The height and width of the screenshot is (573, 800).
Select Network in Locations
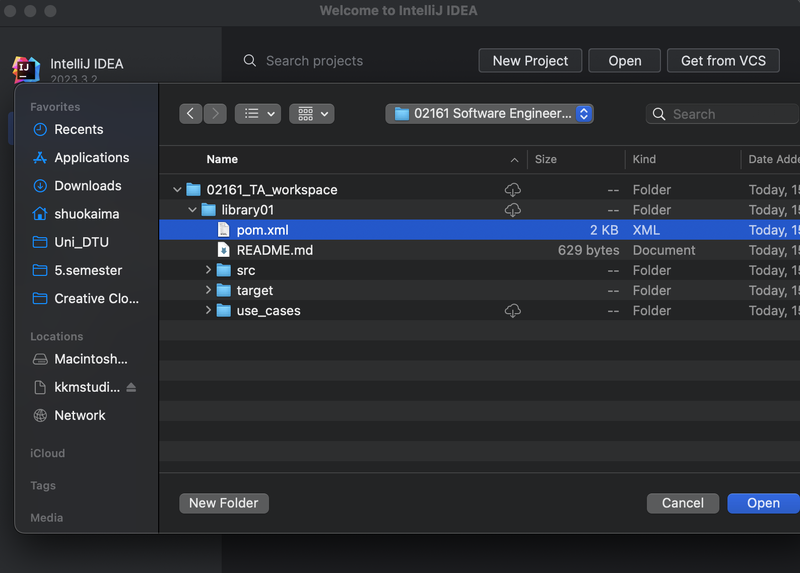80,415
